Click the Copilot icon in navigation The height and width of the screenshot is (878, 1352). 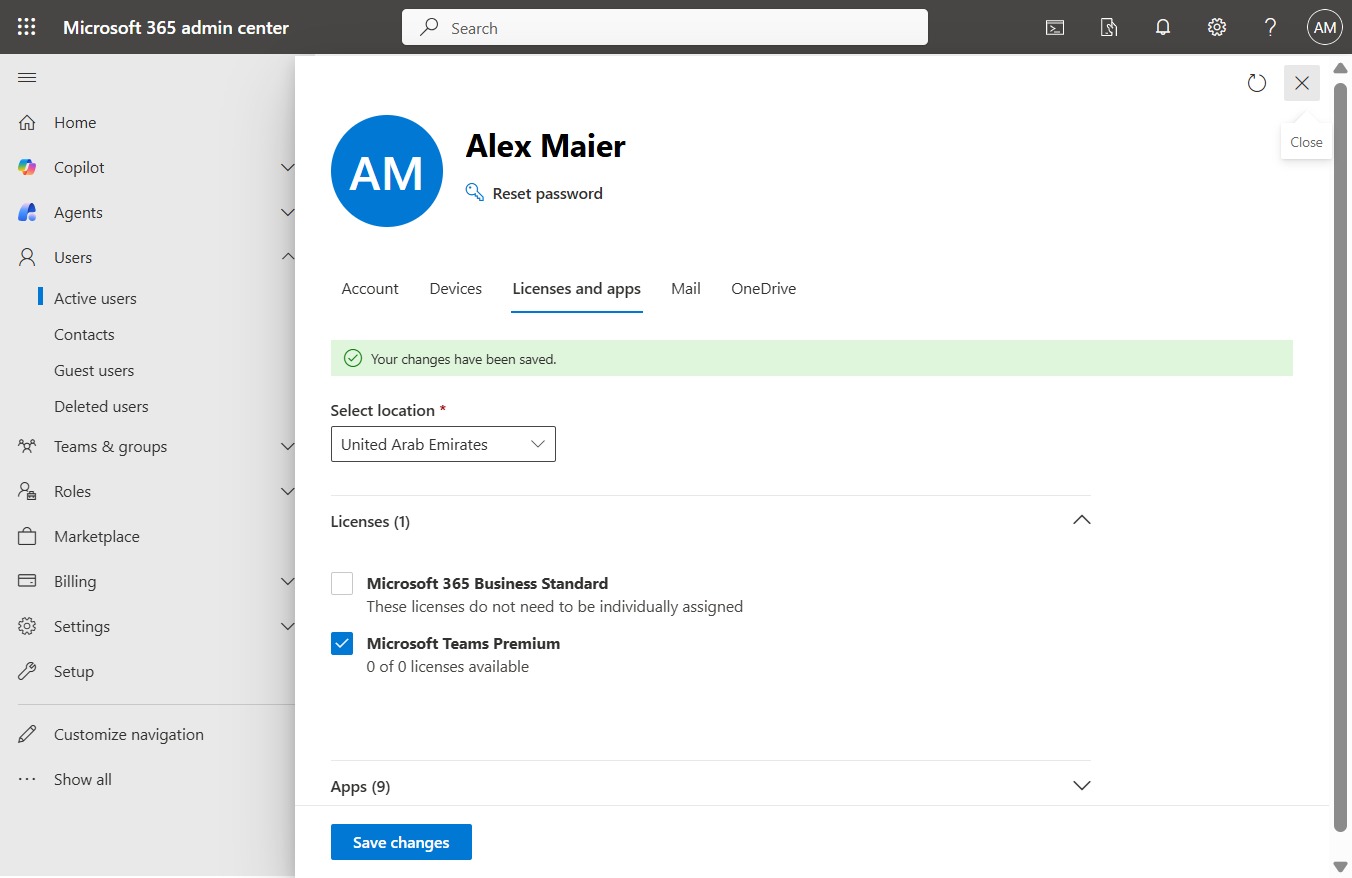pyautogui.click(x=28, y=167)
